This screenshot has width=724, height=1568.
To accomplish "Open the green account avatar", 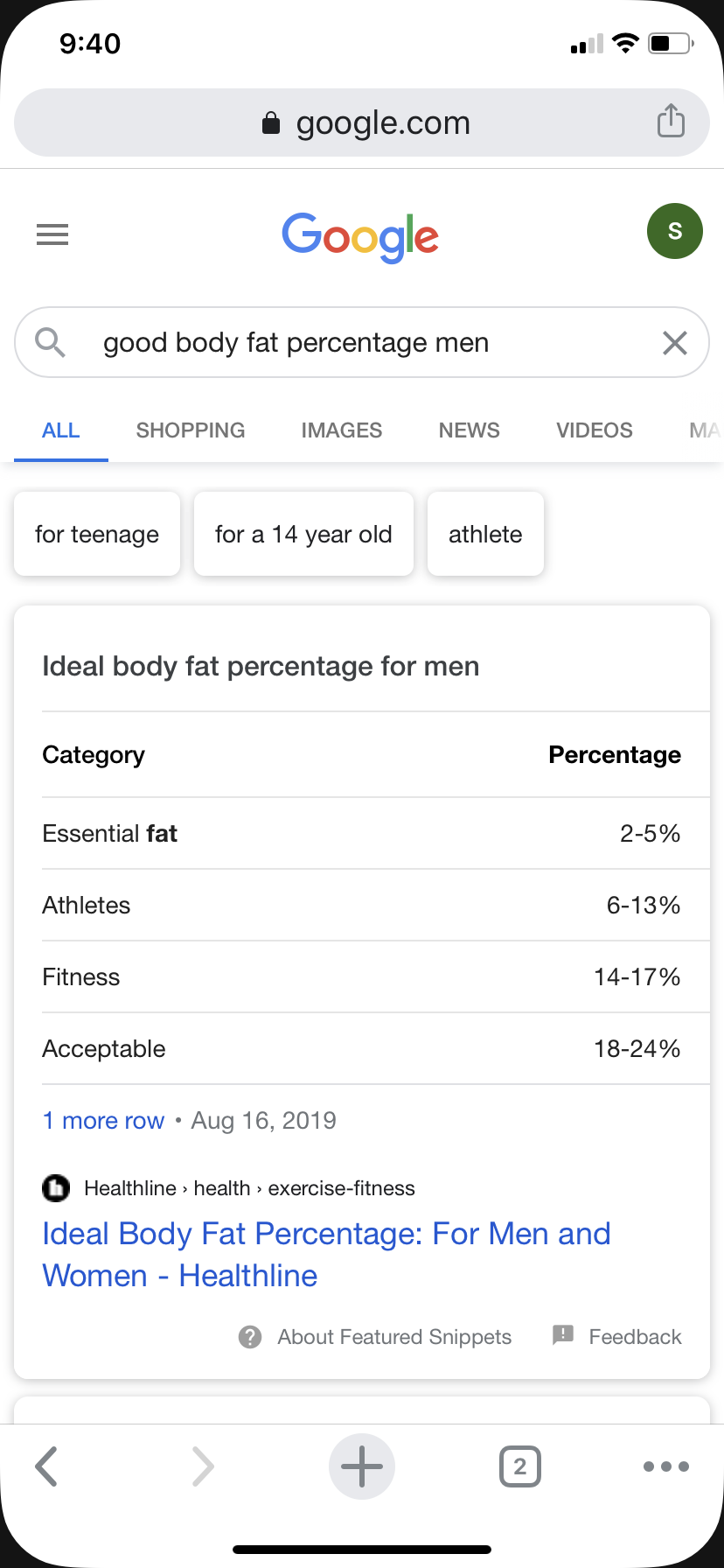I will (x=674, y=232).
